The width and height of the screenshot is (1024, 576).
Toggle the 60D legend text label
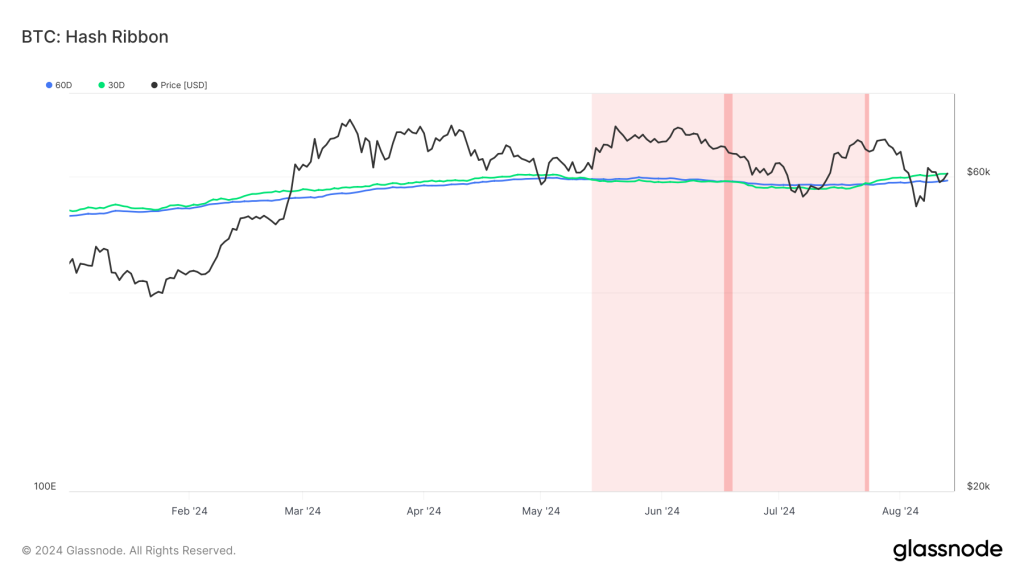coord(64,86)
